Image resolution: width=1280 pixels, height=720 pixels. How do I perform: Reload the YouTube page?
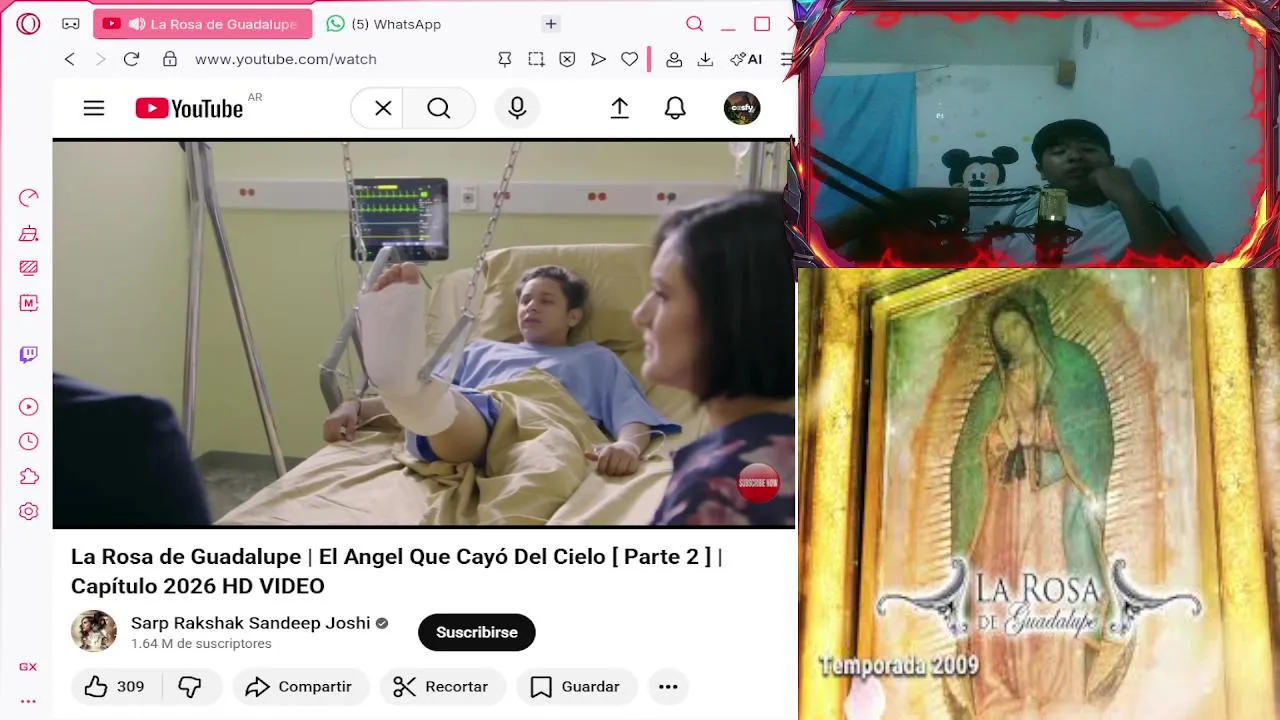tap(131, 59)
